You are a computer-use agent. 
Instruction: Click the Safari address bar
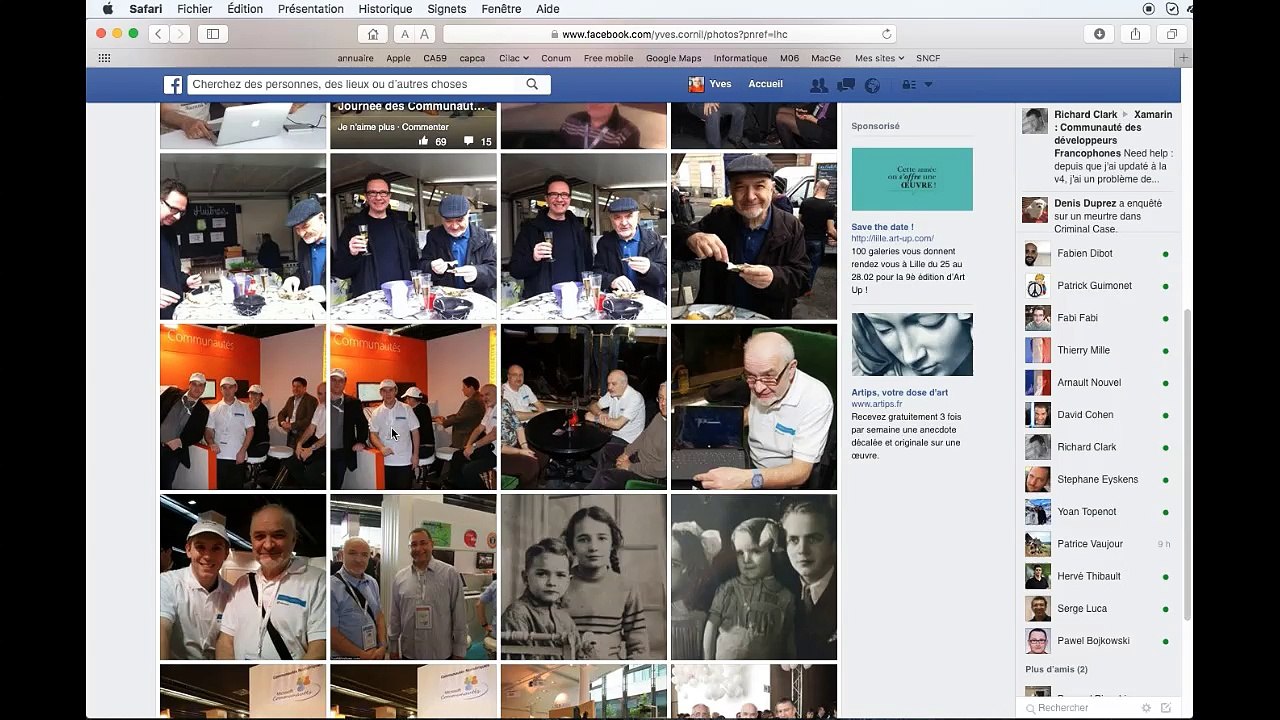tap(670, 34)
